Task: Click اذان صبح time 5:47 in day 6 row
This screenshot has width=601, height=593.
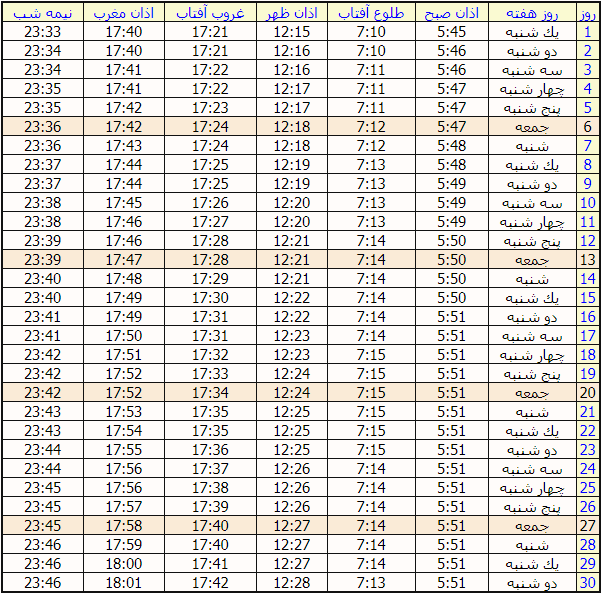Action: [x=452, y=126]
